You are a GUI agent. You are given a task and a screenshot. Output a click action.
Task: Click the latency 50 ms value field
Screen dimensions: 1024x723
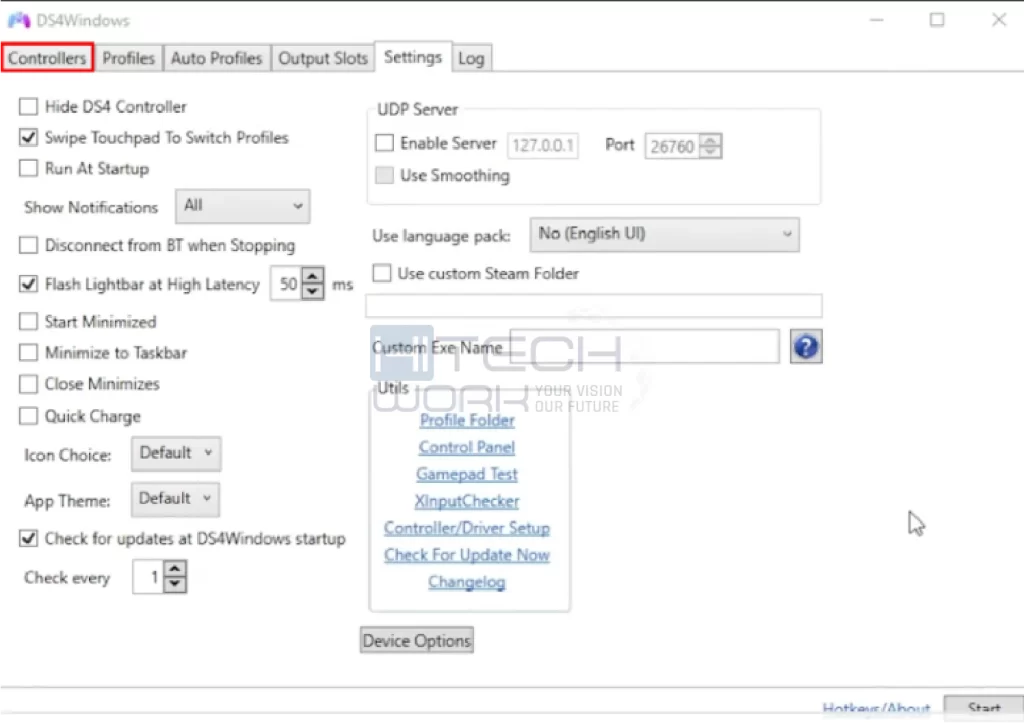(x=287, y=283)
